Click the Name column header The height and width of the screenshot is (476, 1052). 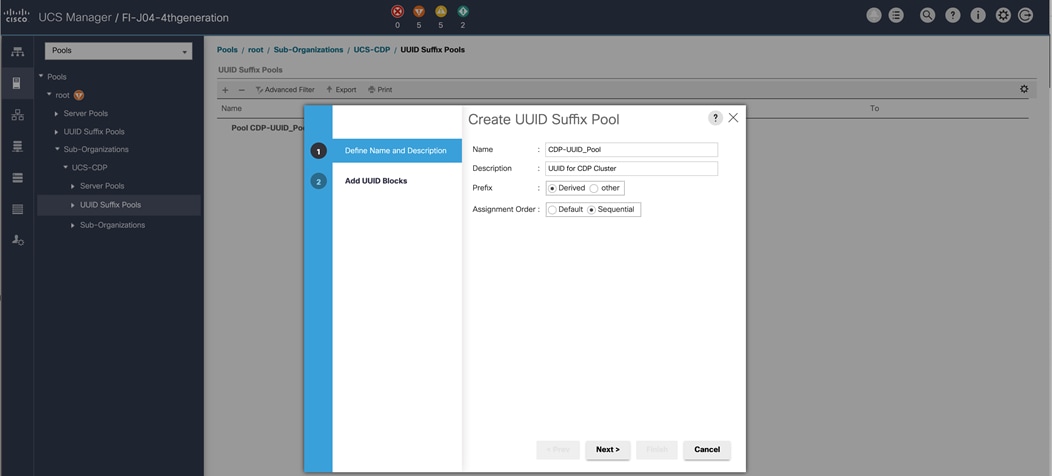click(x=231, y=108)
